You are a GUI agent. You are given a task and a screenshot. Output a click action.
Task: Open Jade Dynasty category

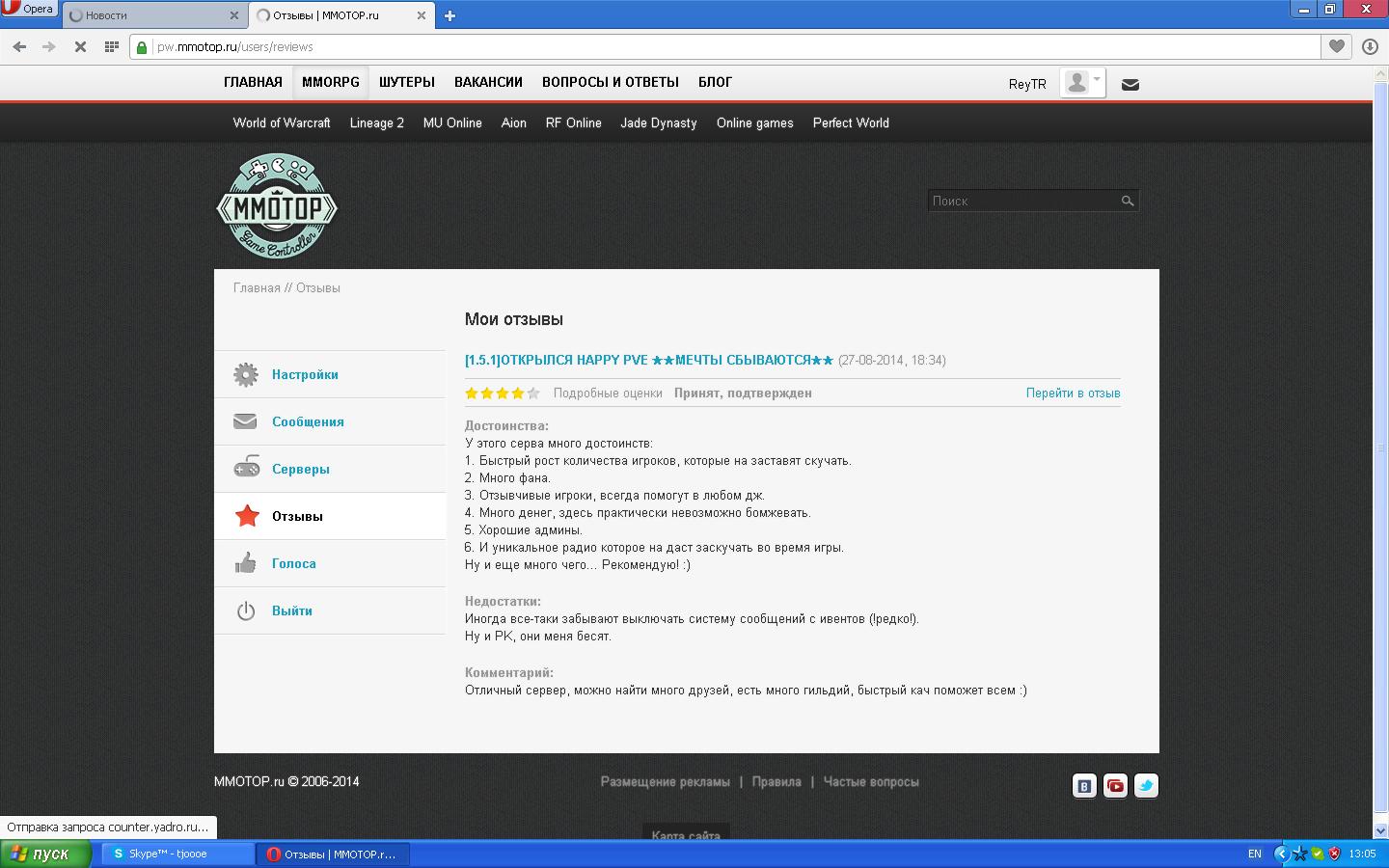click(659, 122)
